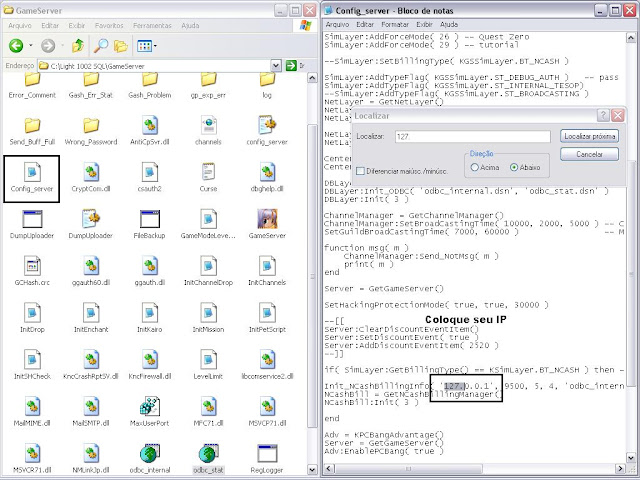
Task: Click the explorer address path field
Action: [x=154, y=66]
